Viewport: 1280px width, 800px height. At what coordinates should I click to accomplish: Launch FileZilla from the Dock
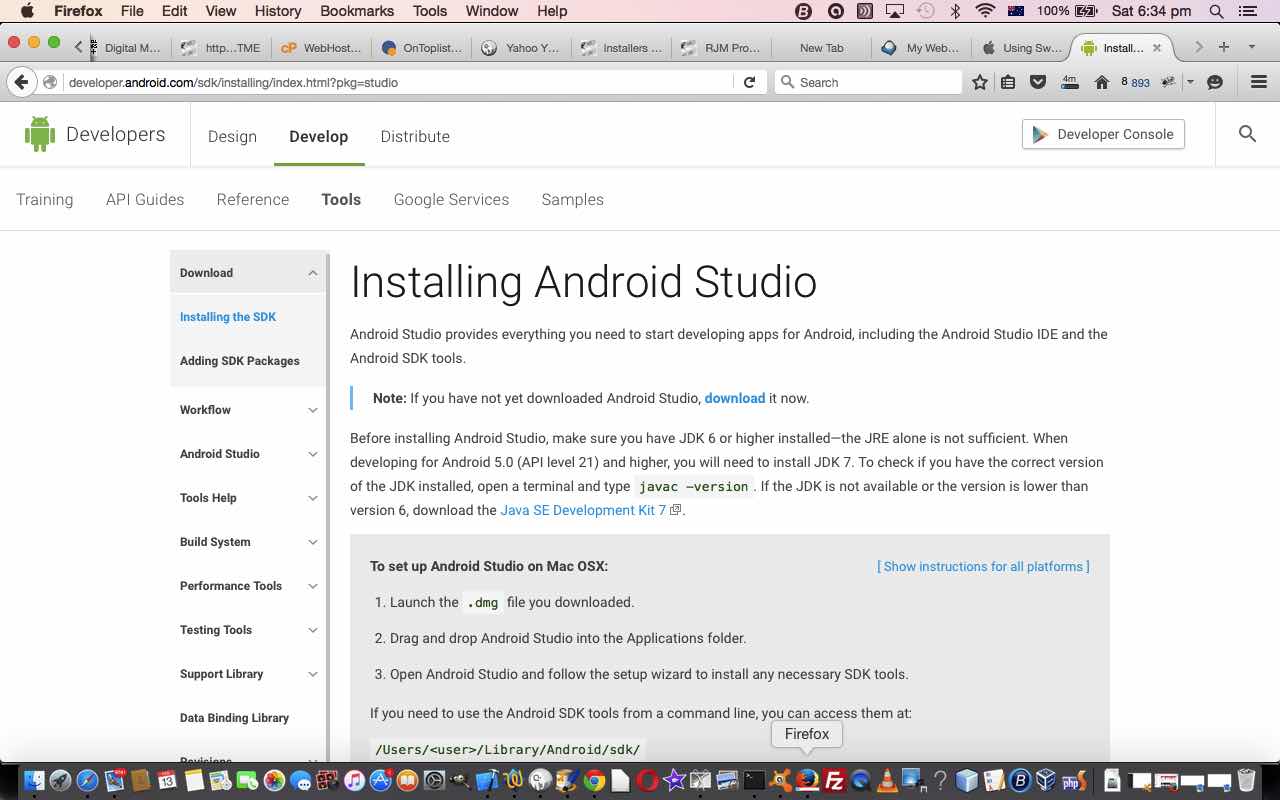tap(836, 780)
